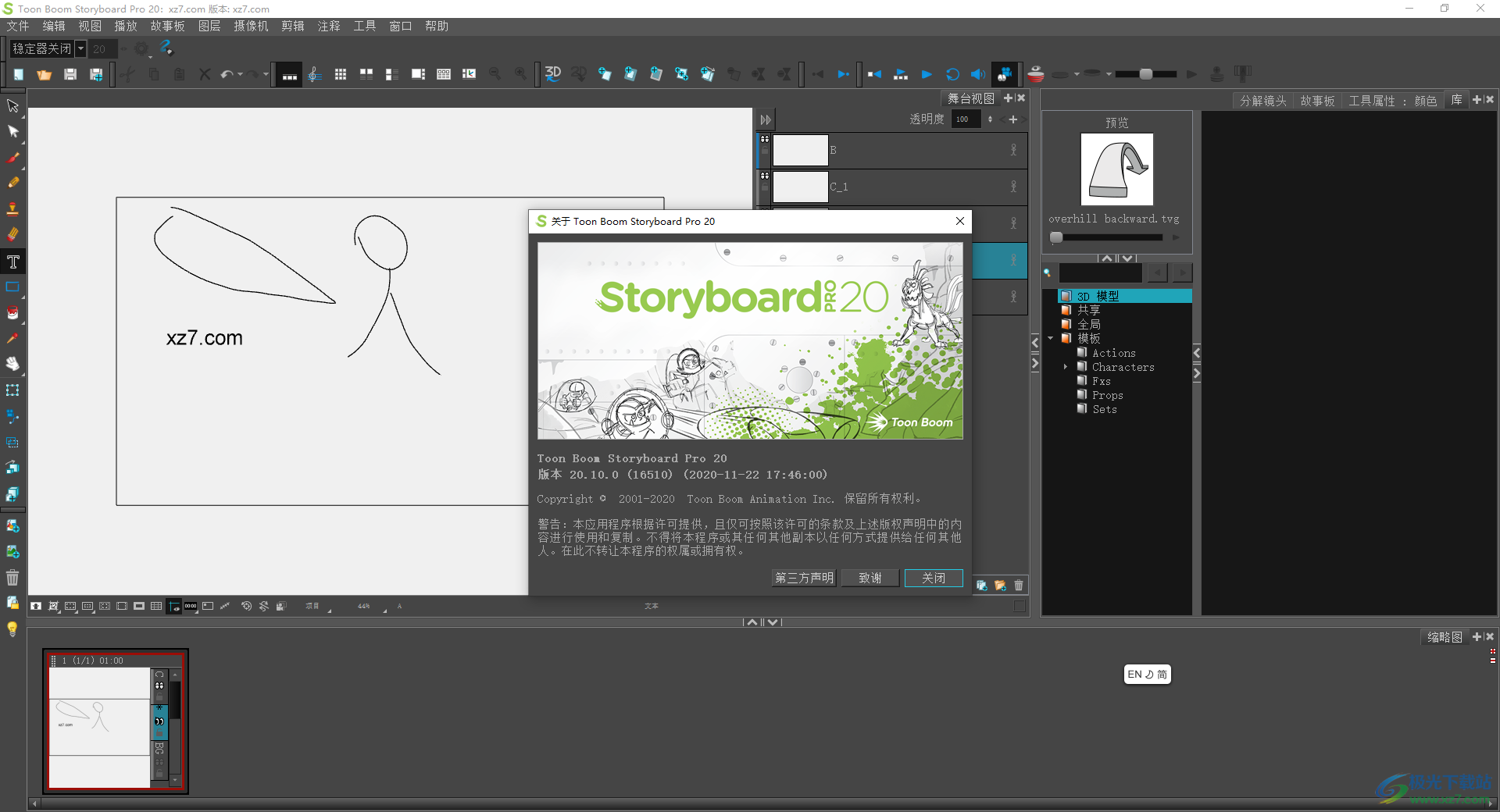Image resolution: width=1500 pixels, height=812 pixels.
Task: Collapse the 模板 library folder
Action: tap(1051, 338)
